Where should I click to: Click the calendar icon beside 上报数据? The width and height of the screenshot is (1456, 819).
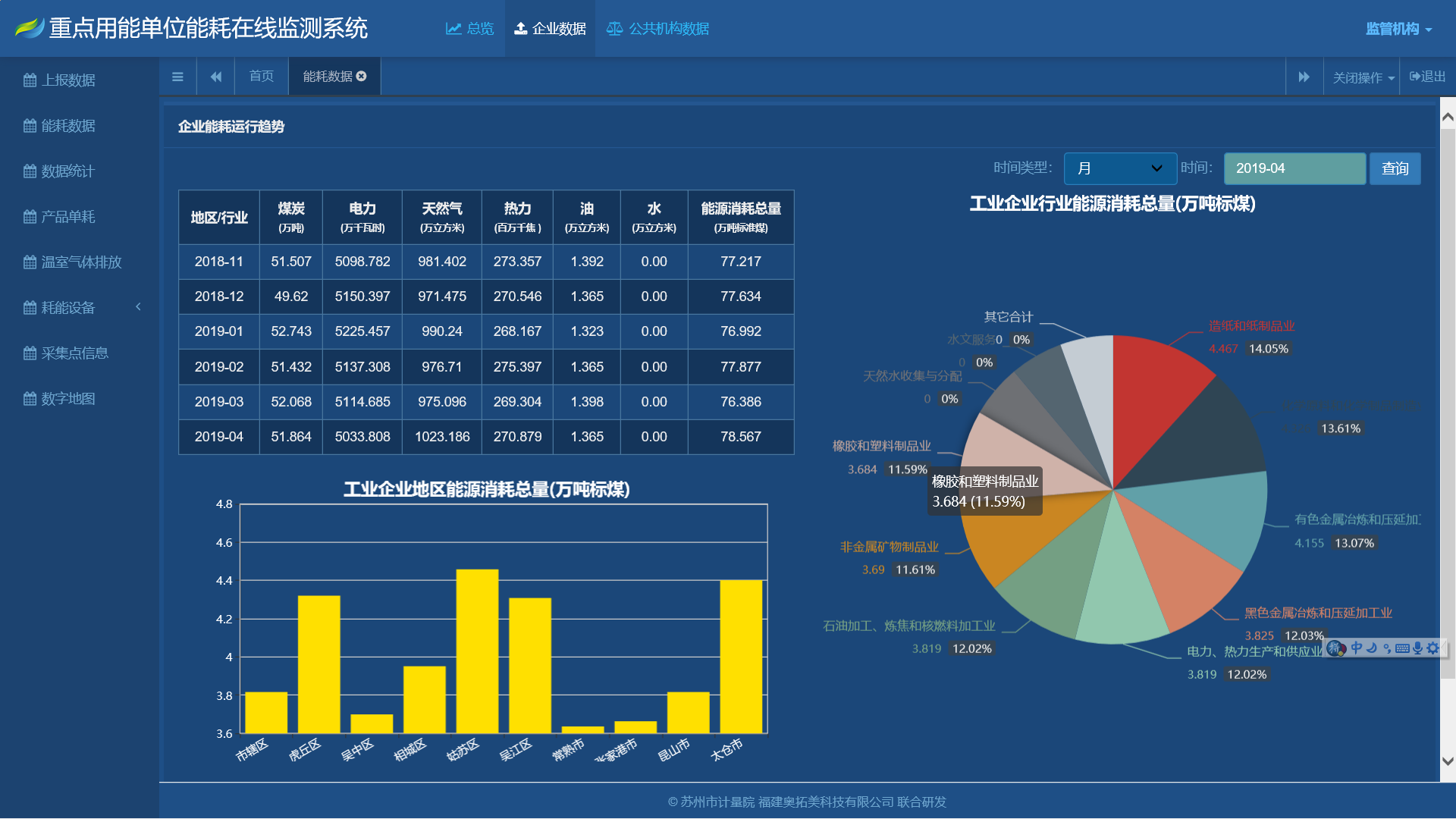[x=30, y=80]
